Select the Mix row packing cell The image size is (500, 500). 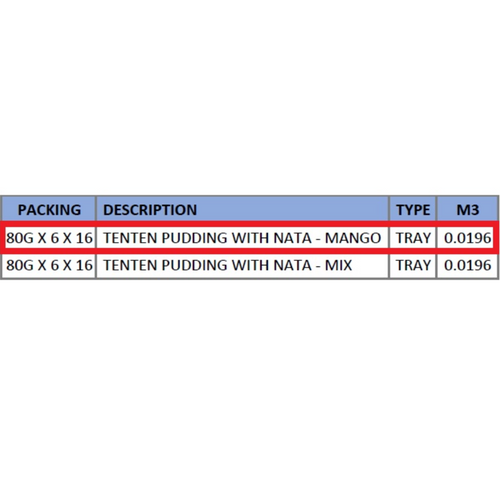[x=49, y=265]
